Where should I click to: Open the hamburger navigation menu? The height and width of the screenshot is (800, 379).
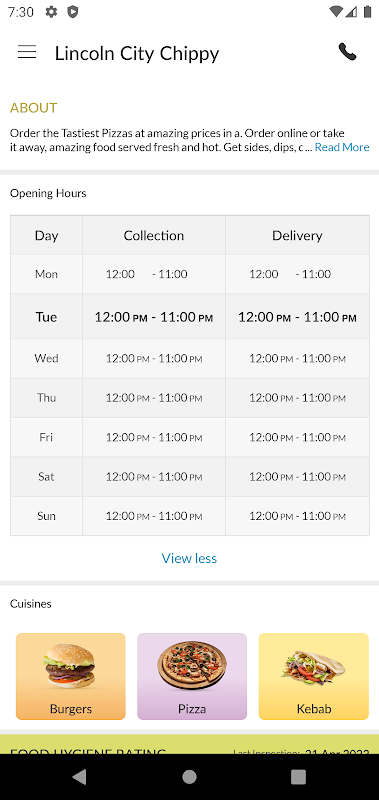pos(27,52)
